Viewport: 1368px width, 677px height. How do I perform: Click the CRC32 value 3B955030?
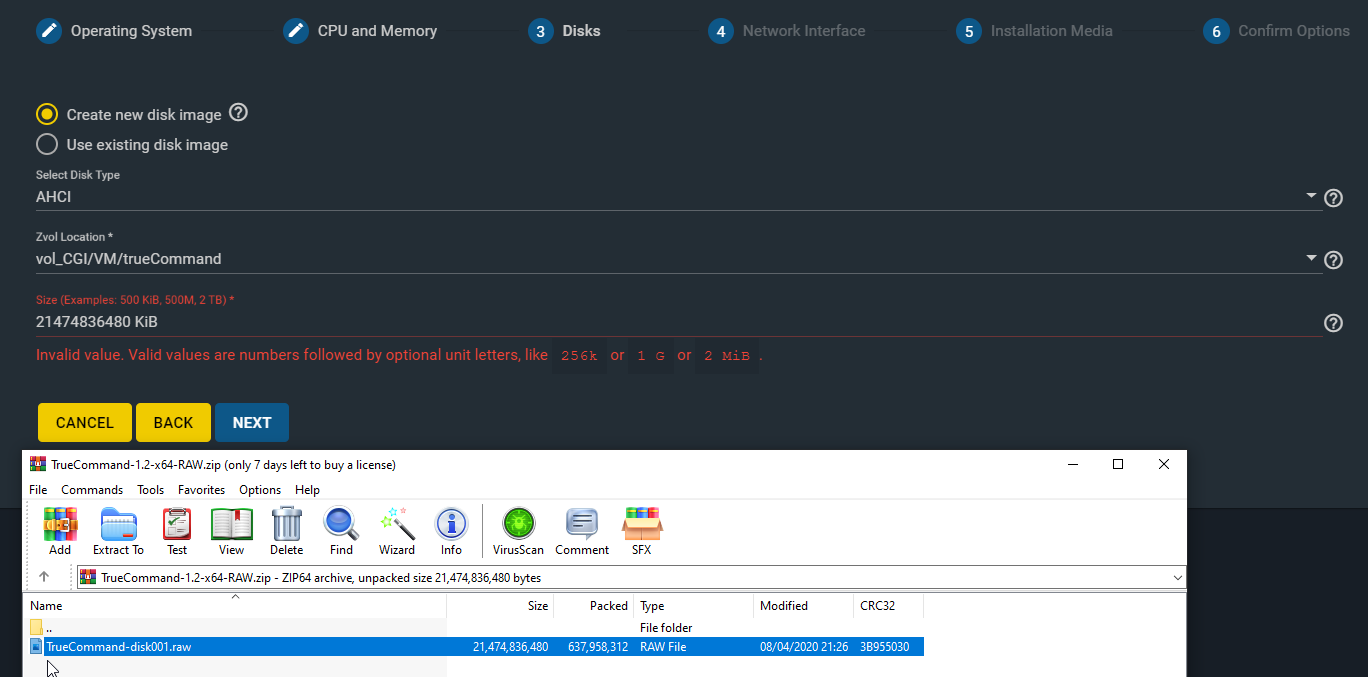(884, 647)
